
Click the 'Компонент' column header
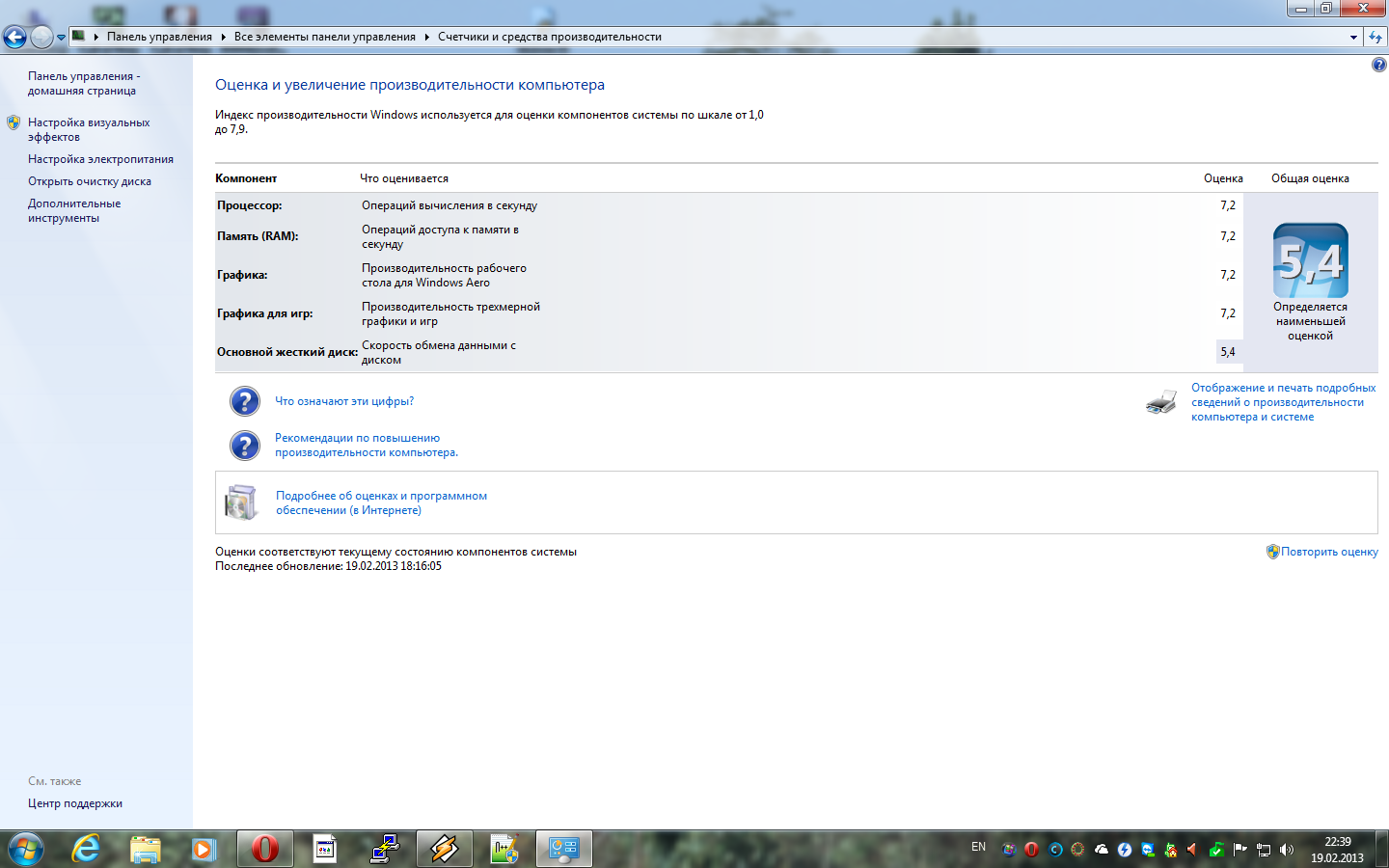point(246,178)
